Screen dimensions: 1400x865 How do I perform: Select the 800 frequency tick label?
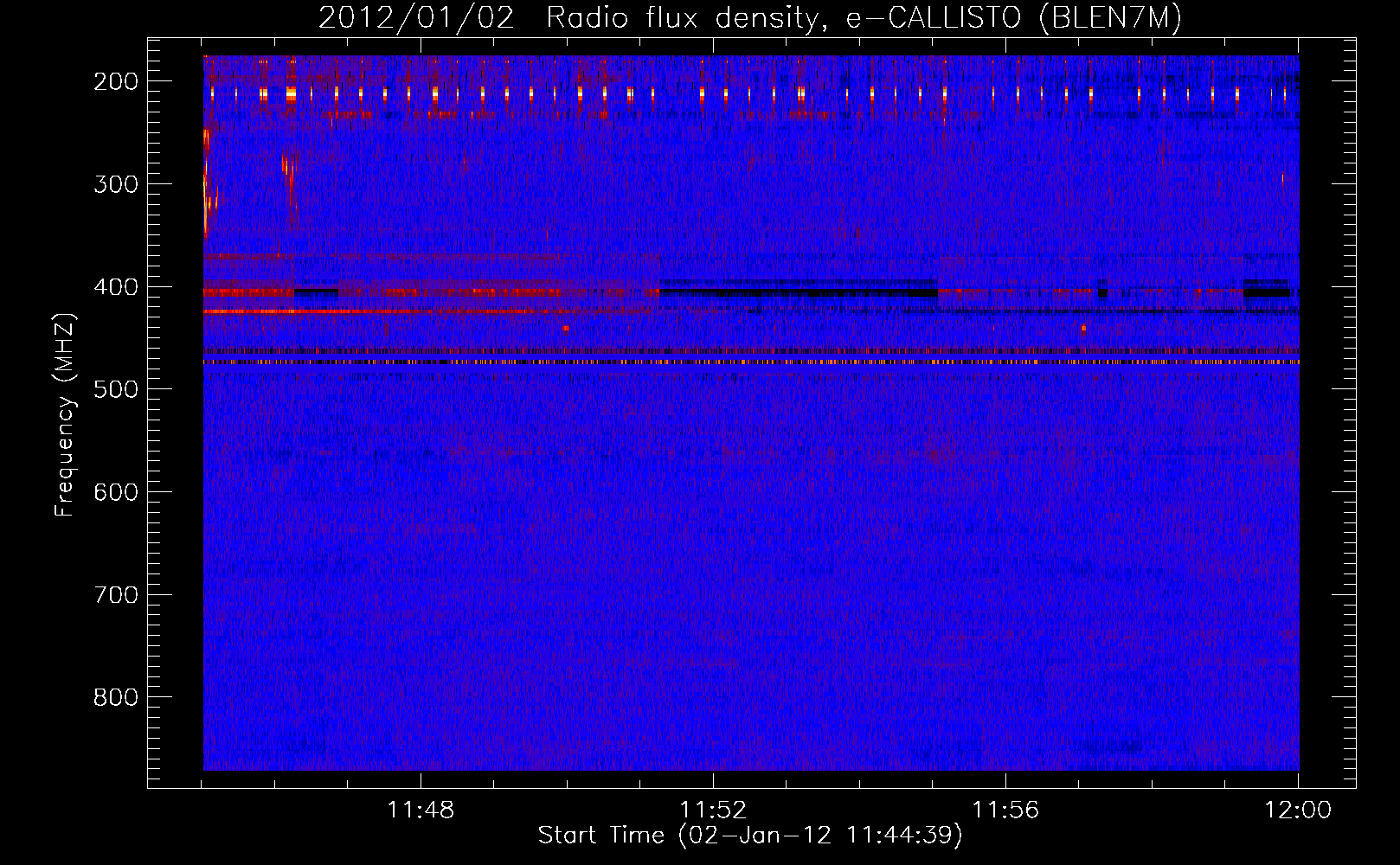[116, 697]
